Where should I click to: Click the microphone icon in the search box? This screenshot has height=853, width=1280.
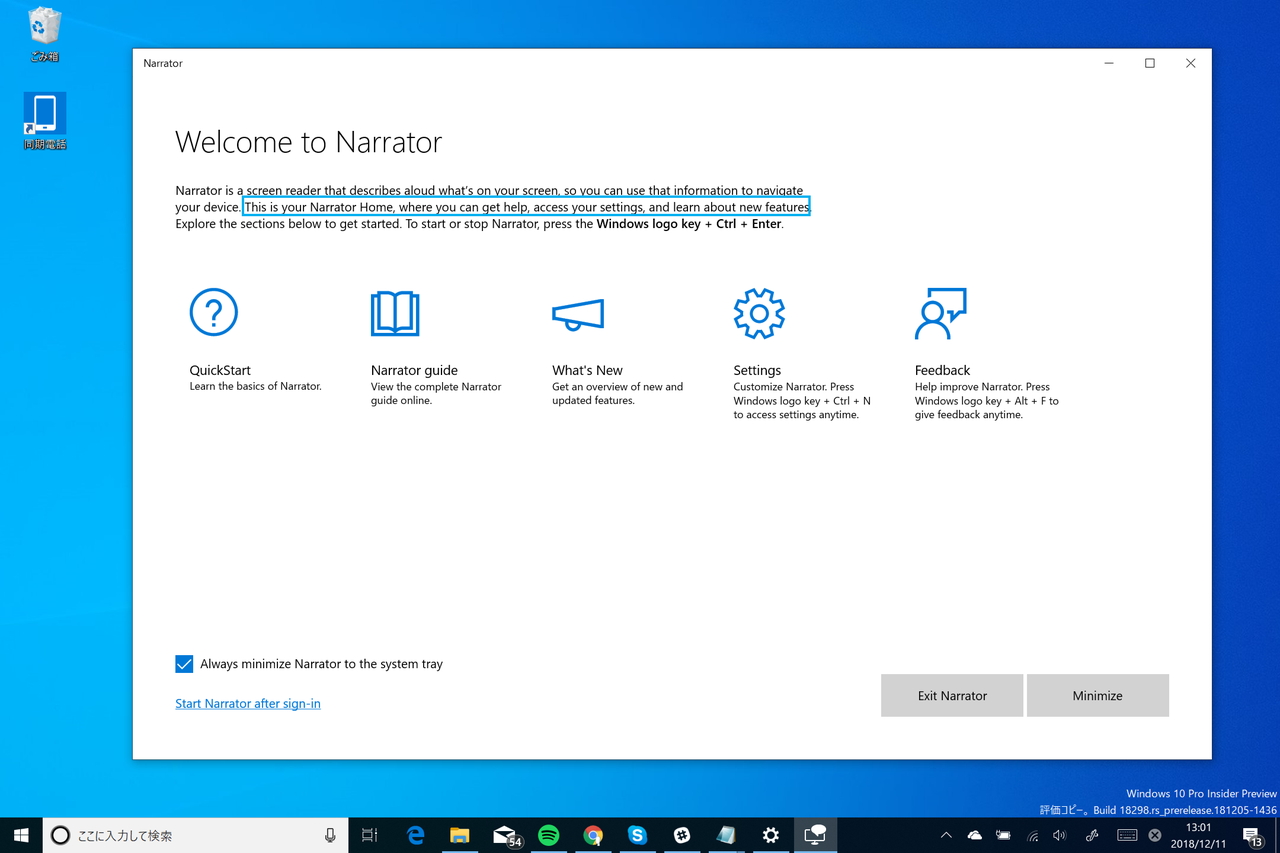[x=330, y=836]
